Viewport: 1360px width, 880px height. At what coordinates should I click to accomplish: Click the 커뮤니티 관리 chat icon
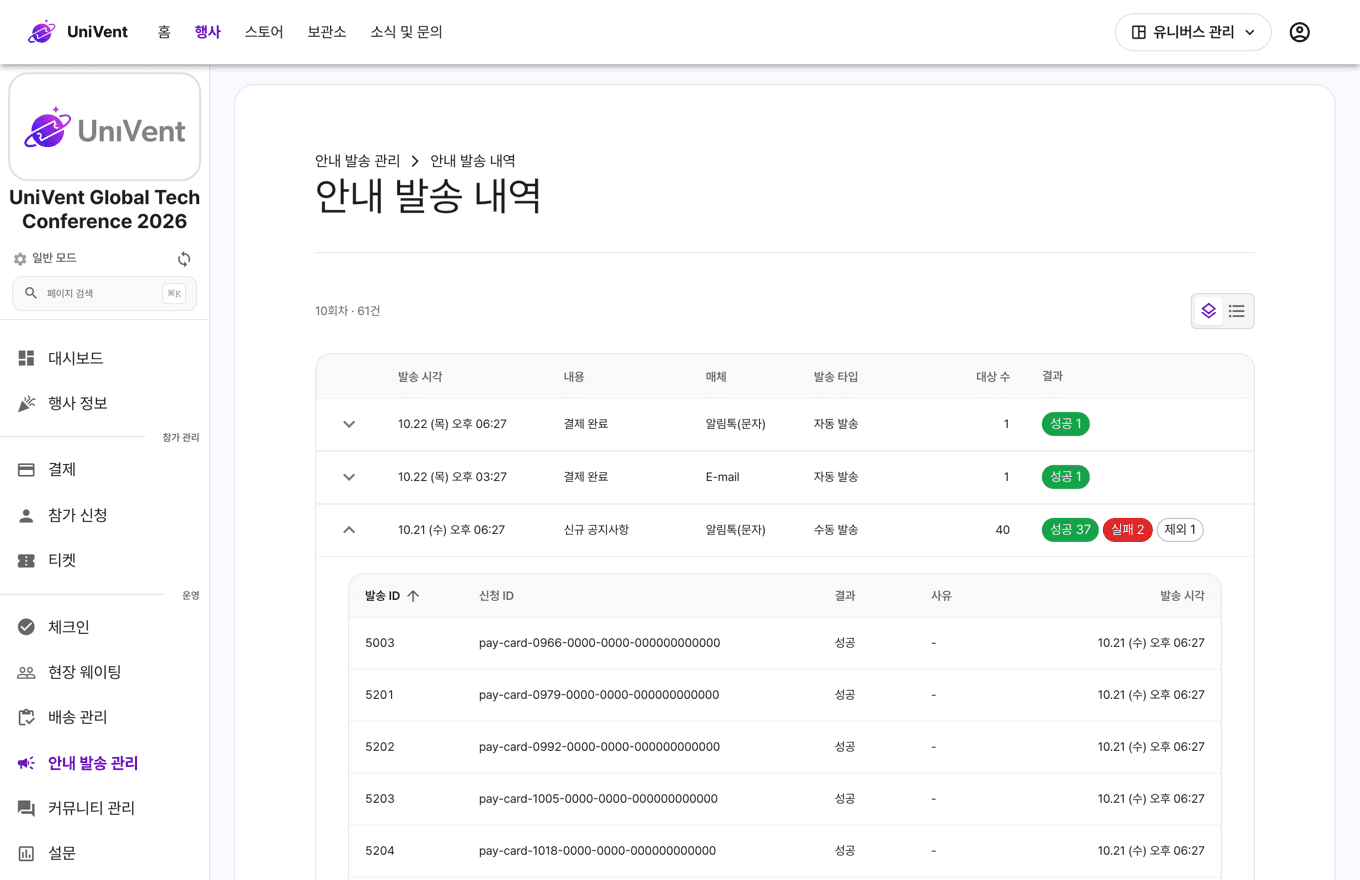click(x=27, y=808)
